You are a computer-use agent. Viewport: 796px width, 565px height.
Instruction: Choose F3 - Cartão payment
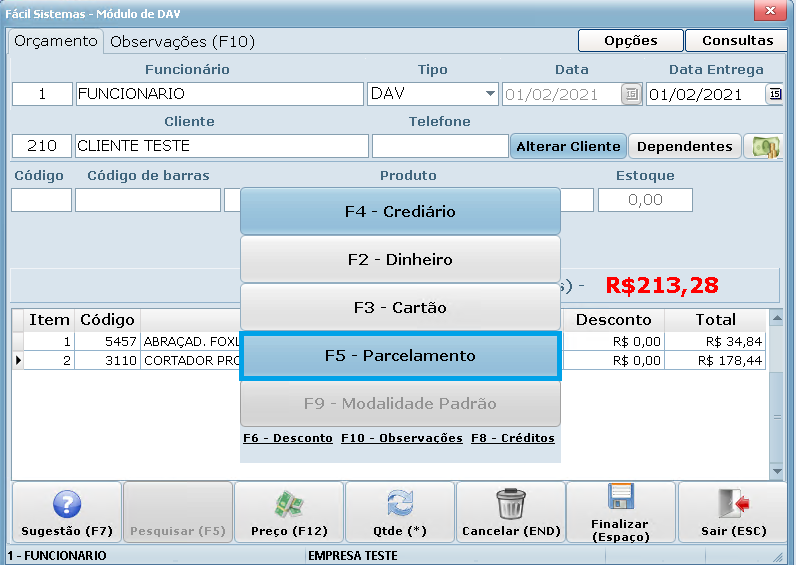tap(400, 308)
